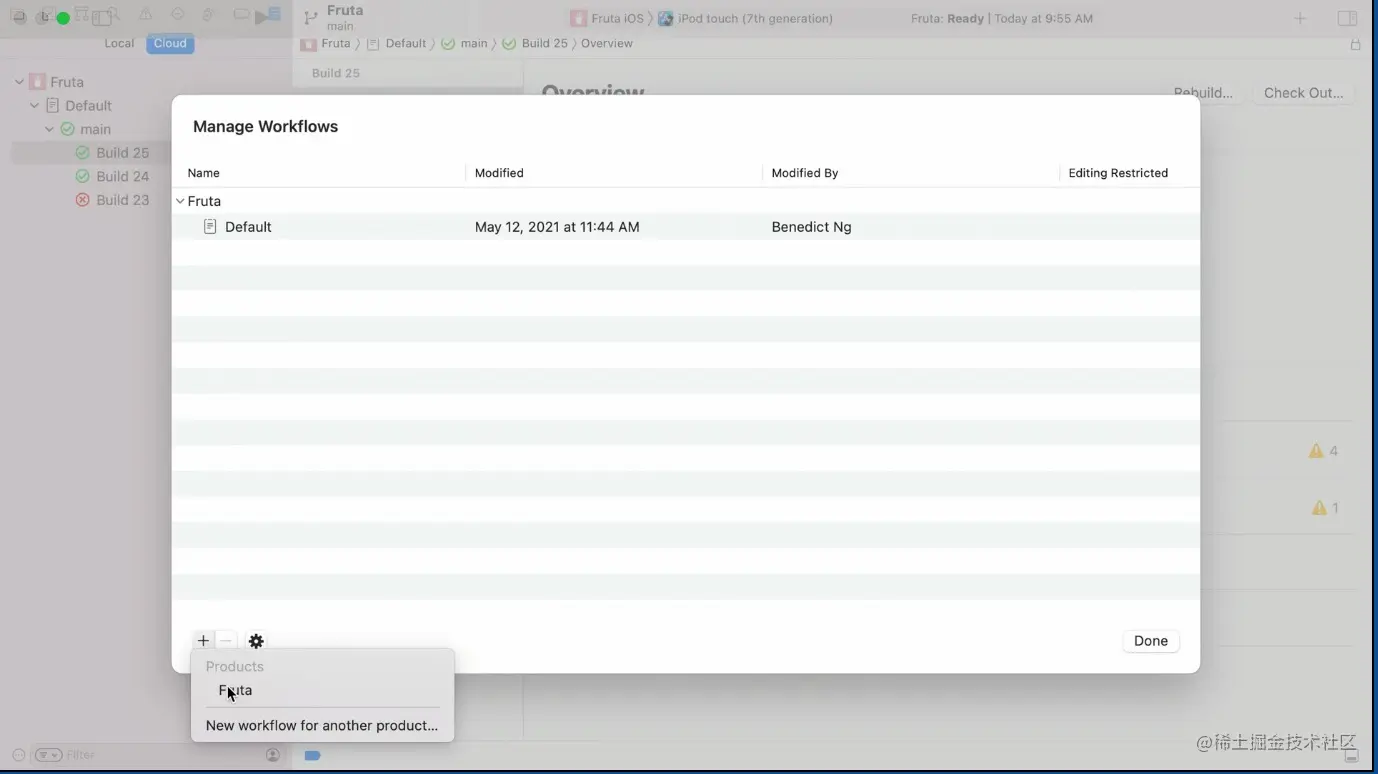The width and height of the screenshot is (1378, 774).
Task: Click the date May 12, 2021 at 11:44 AM
Action: coord(557,227)
